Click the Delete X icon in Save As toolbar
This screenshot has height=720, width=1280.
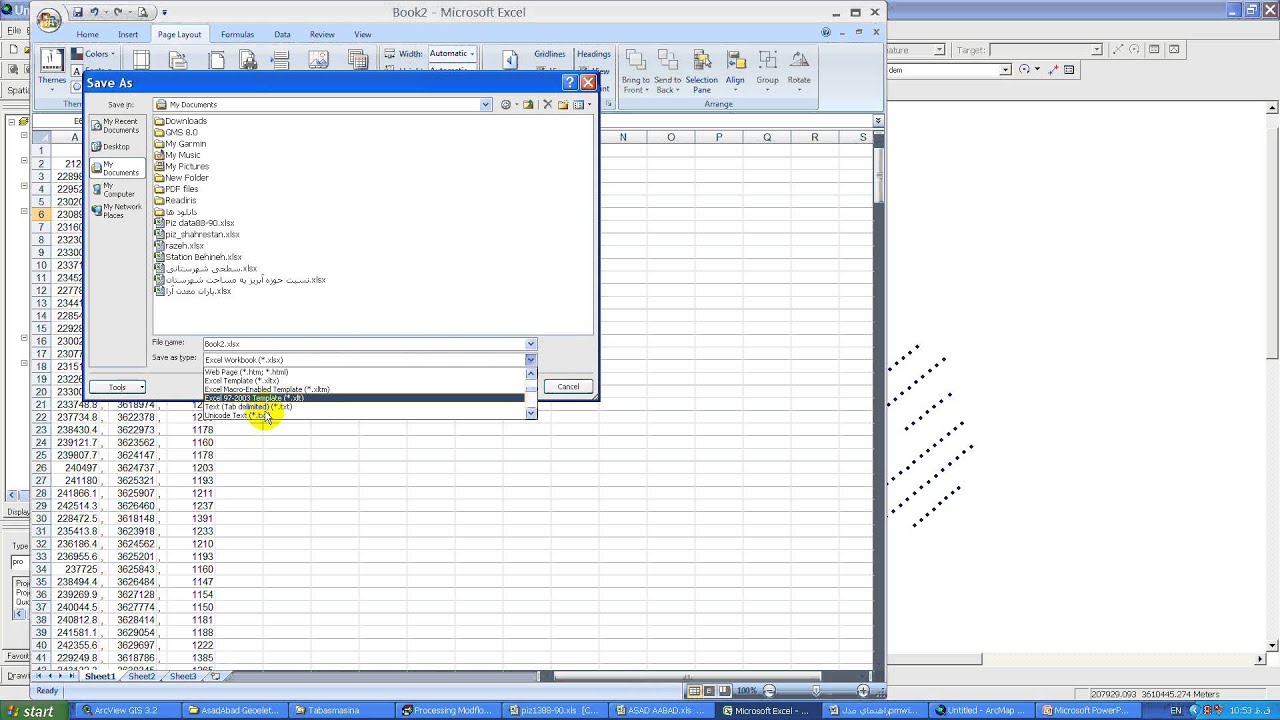[x=547, y=104]
